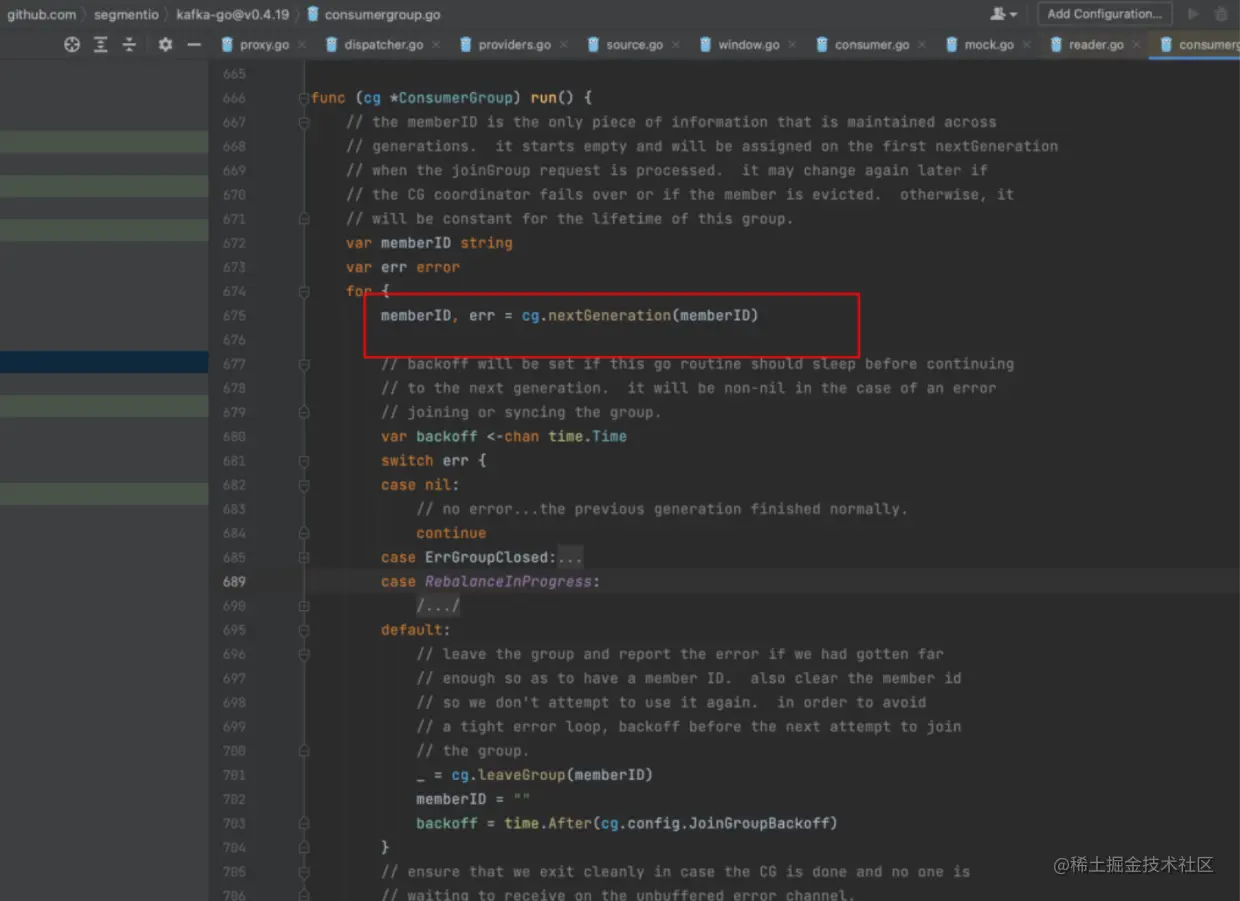Collapse the switch err block, line 681
This screenshot has height=901, width=1240.
click(304, 461)
